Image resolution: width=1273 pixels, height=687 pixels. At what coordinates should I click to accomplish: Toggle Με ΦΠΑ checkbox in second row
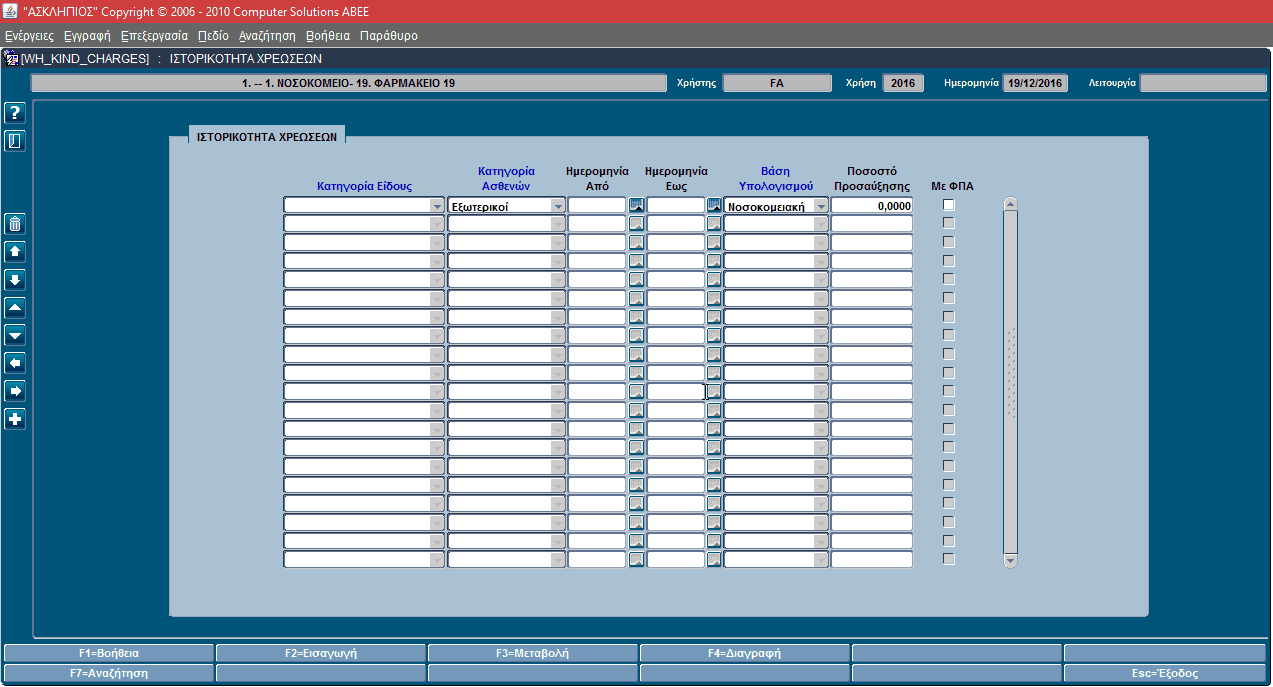pyautogui.click(x=949, y=224)
